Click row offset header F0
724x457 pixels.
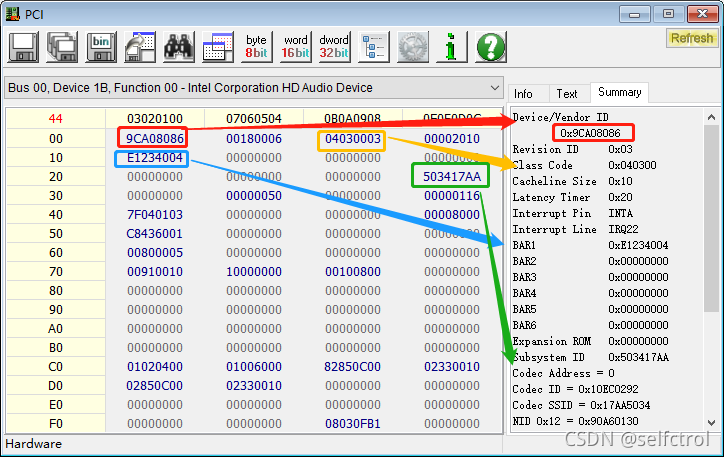click(x=55, y=423)
